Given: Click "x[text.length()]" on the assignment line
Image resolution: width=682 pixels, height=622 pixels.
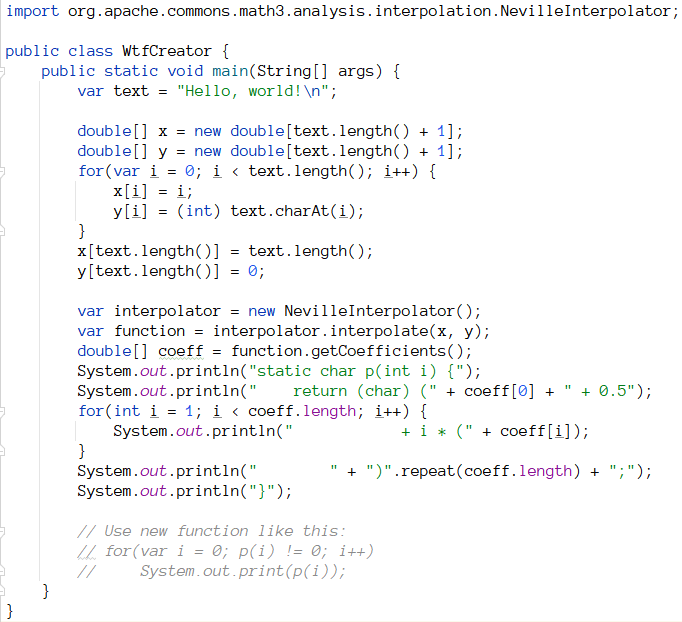Looking at the screenshot, I should pos(148,251).
